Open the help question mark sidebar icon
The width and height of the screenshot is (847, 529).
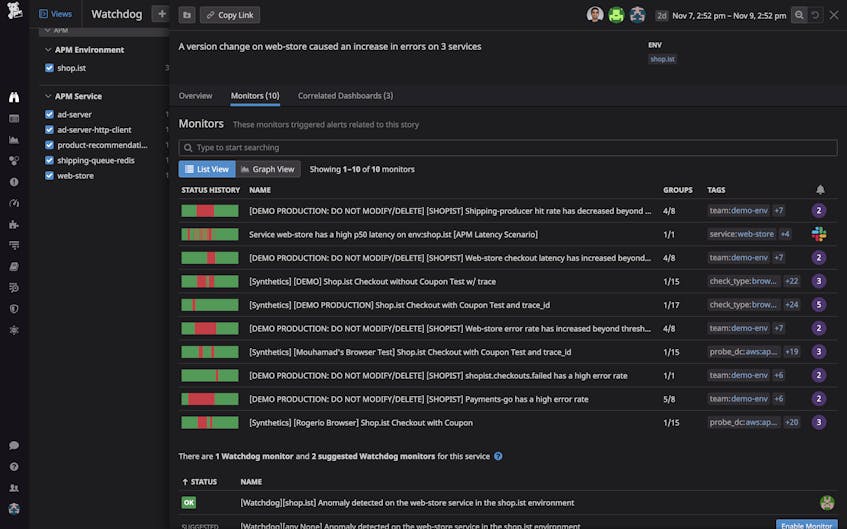(x=14, y=466)
